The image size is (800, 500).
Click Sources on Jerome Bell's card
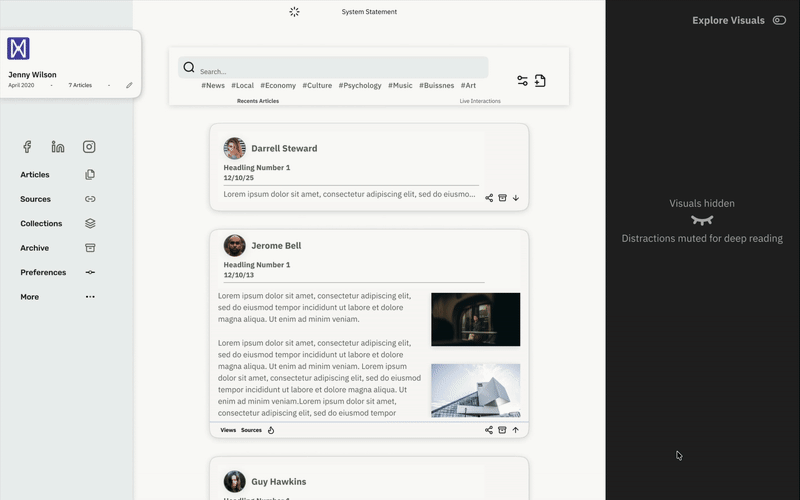pos(251,430)
